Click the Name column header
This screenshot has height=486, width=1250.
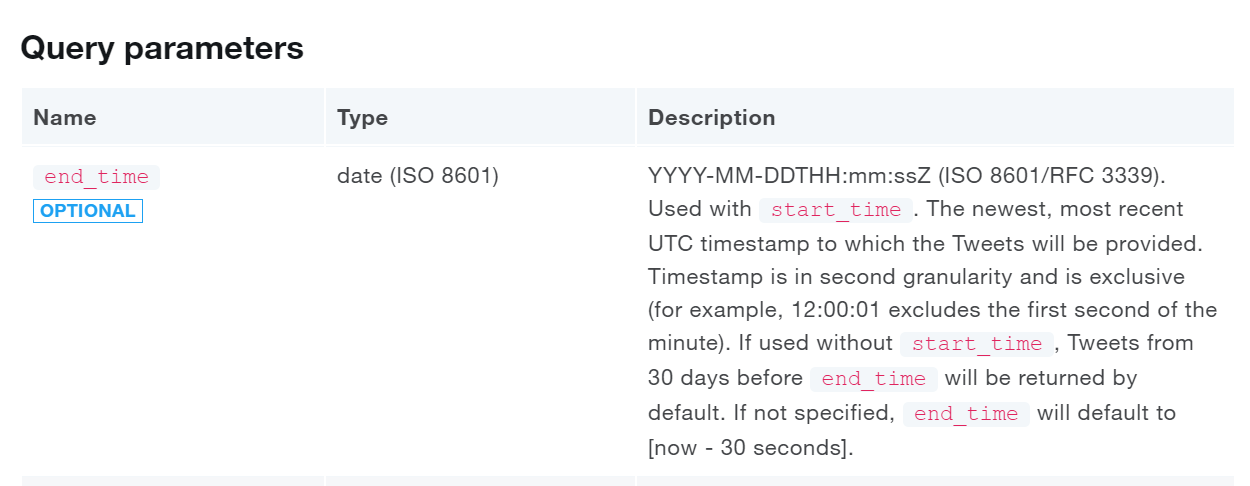click(65, 117)
